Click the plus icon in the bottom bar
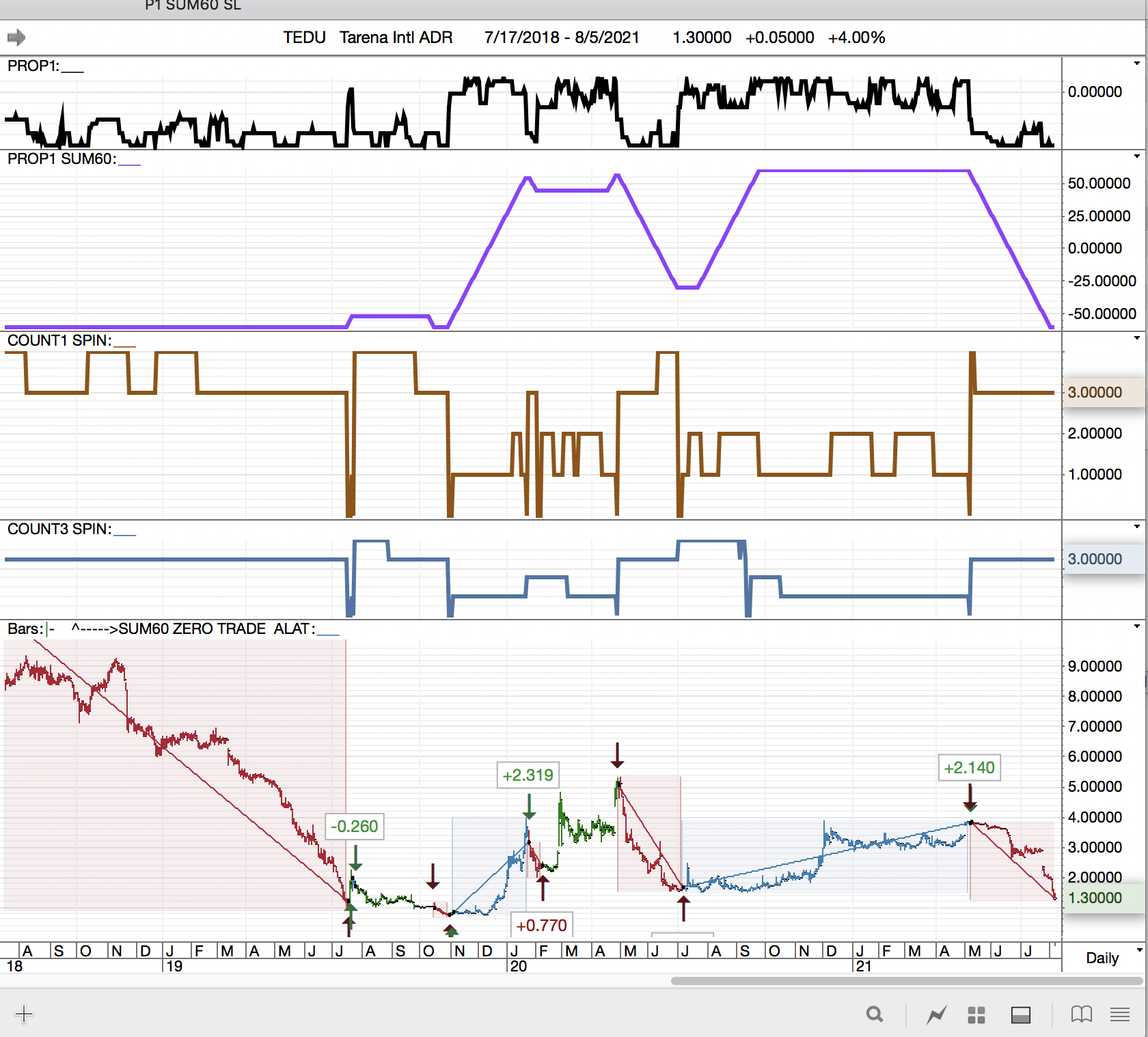 tap(24, 1014)
